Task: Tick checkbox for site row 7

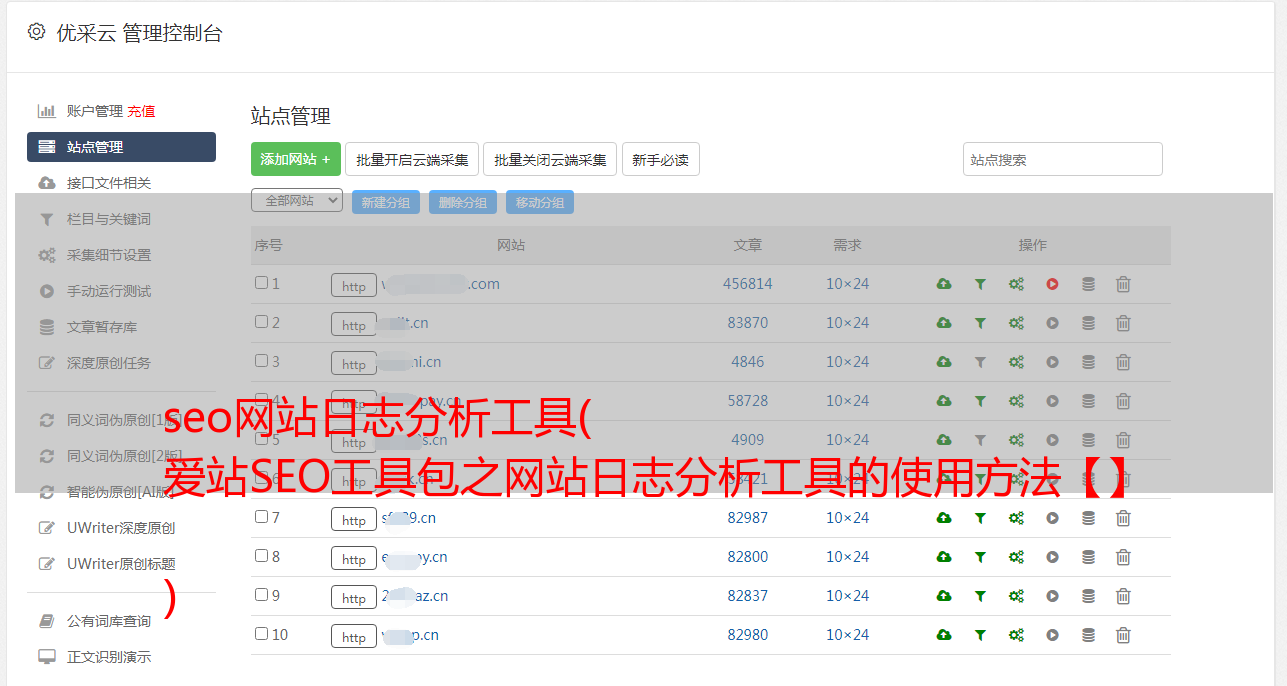Action: (x=261, y=517)
